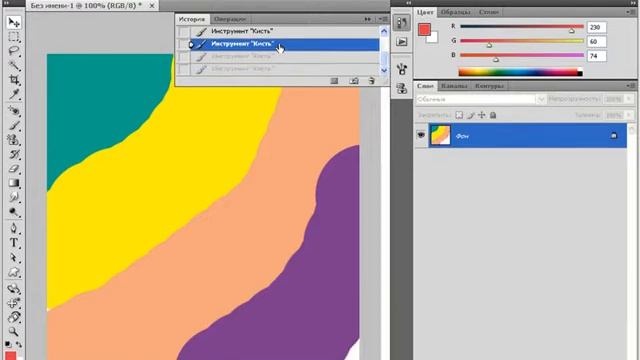Screen dimensions: 640x360
Task: Select the Zoom tool
Action: click(13, 331)
